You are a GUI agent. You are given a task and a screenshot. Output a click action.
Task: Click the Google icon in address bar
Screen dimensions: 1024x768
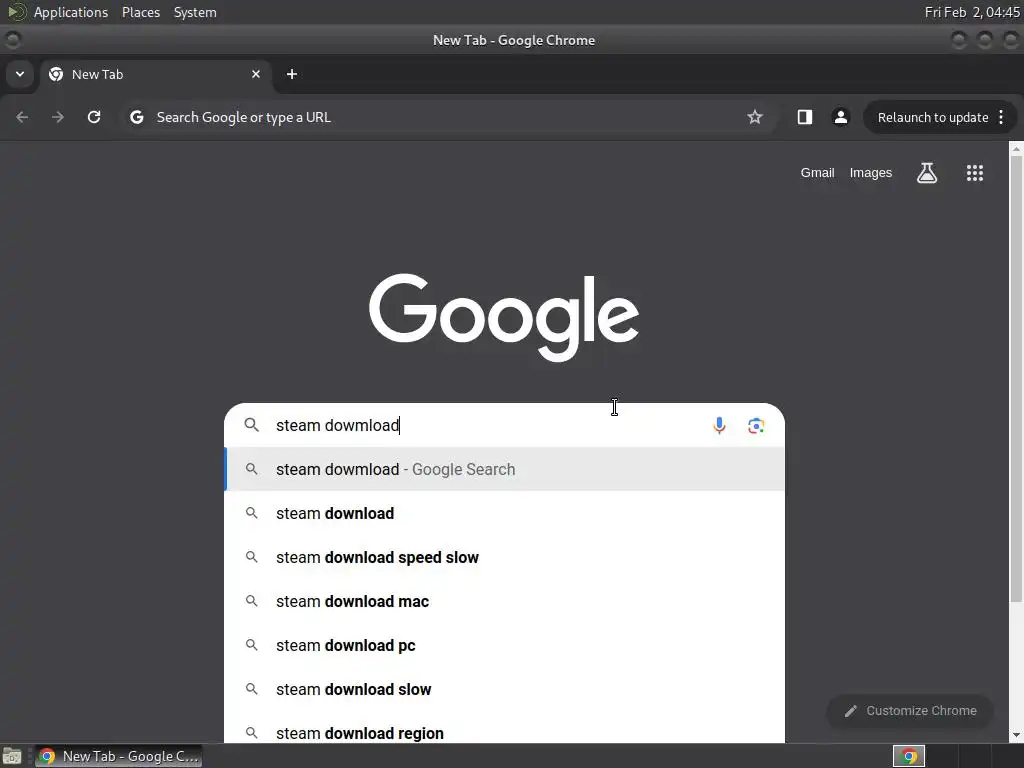pos(136,117)
